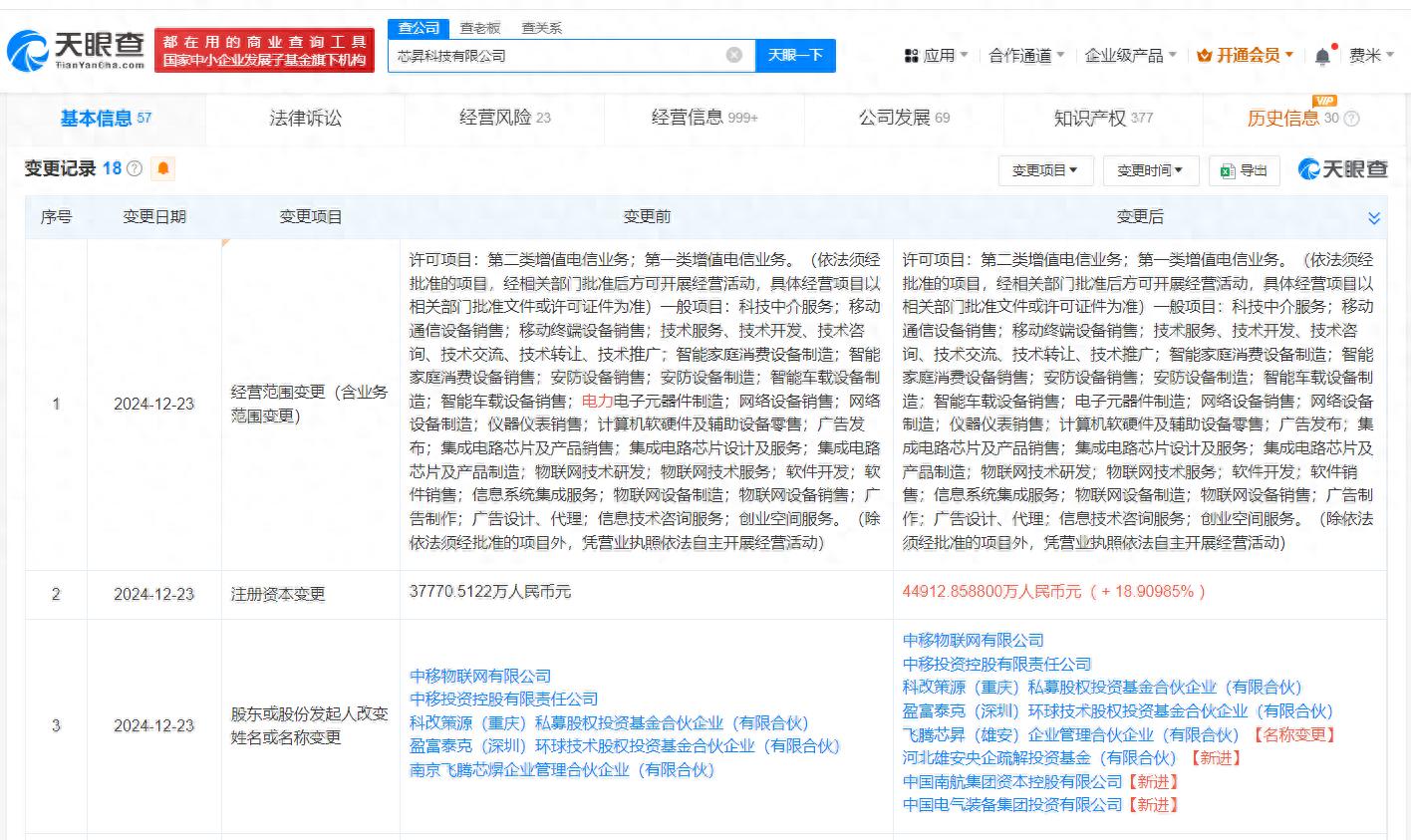The image size is (1411, 840).
Task: Expand columns with the double chevron icon
Action: [1374, 217]
